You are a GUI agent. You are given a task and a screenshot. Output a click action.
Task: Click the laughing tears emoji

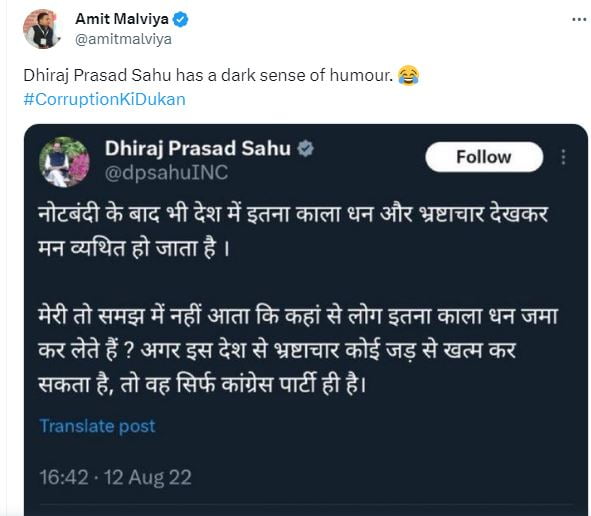[x=408, y=75]
